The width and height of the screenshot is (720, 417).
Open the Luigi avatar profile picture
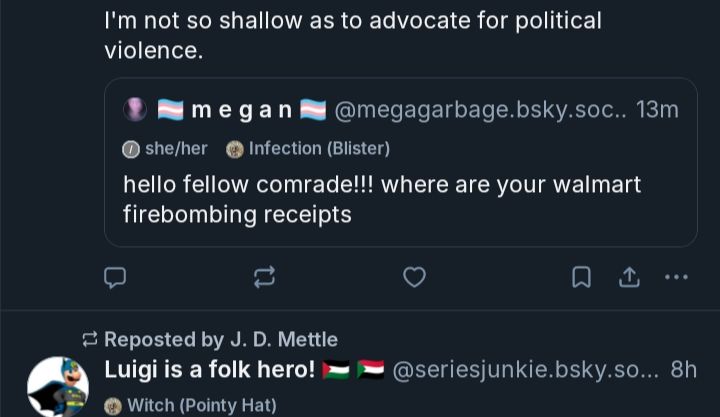[57, 387]
